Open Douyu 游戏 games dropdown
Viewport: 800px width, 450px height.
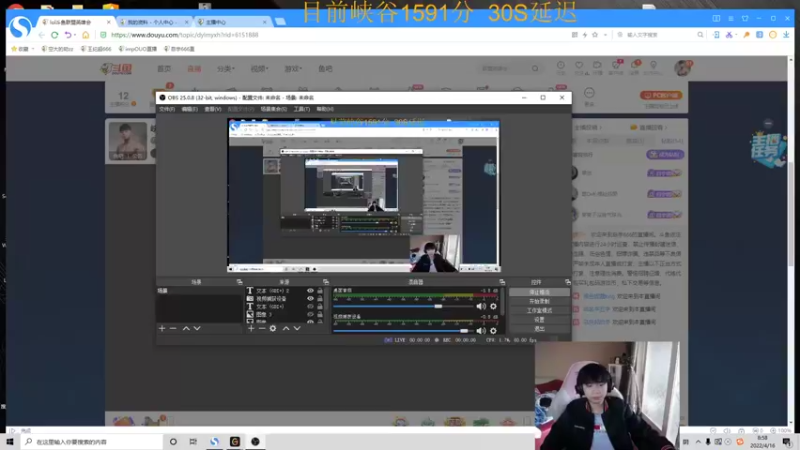pos(293,68)
